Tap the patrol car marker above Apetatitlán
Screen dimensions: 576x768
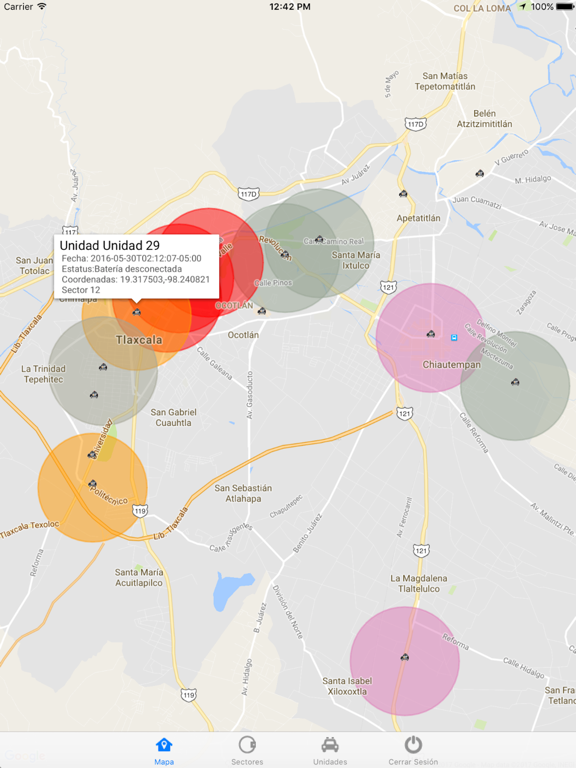403,194
